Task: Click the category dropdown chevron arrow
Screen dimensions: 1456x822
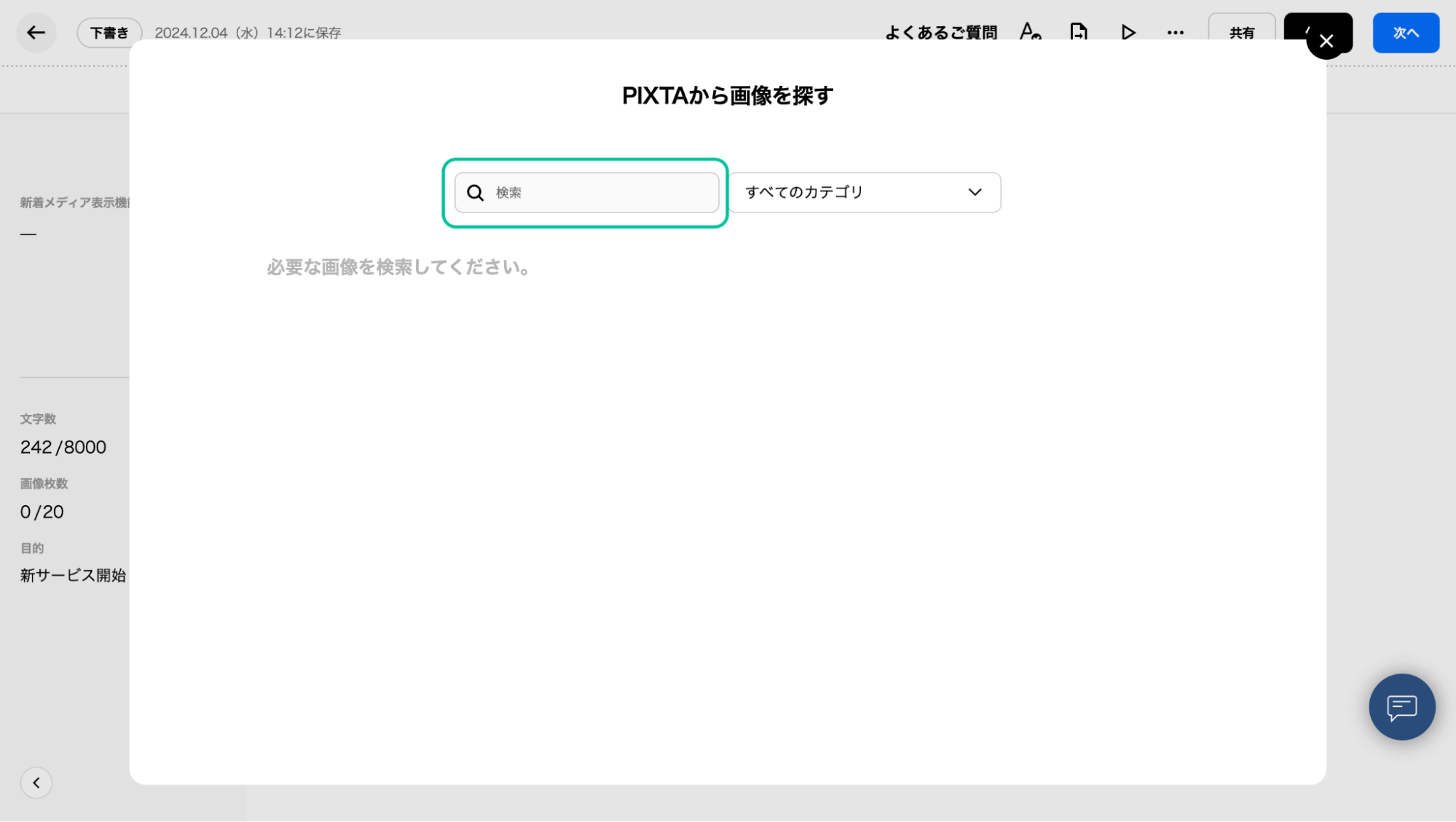Action: (x=975, y=193)
